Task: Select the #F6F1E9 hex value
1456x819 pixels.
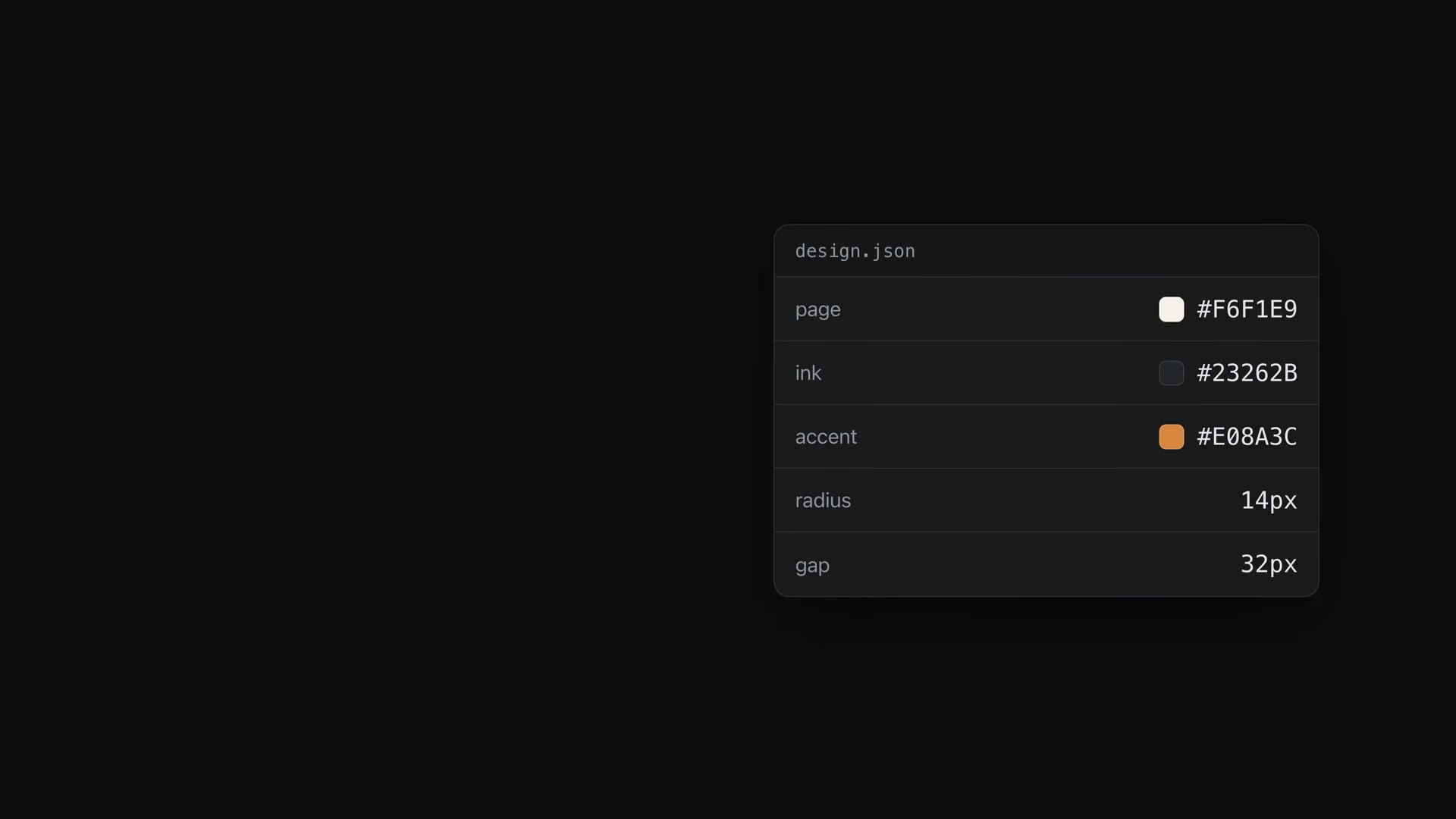Action: pyautogui.click(x=1247, y=309)
